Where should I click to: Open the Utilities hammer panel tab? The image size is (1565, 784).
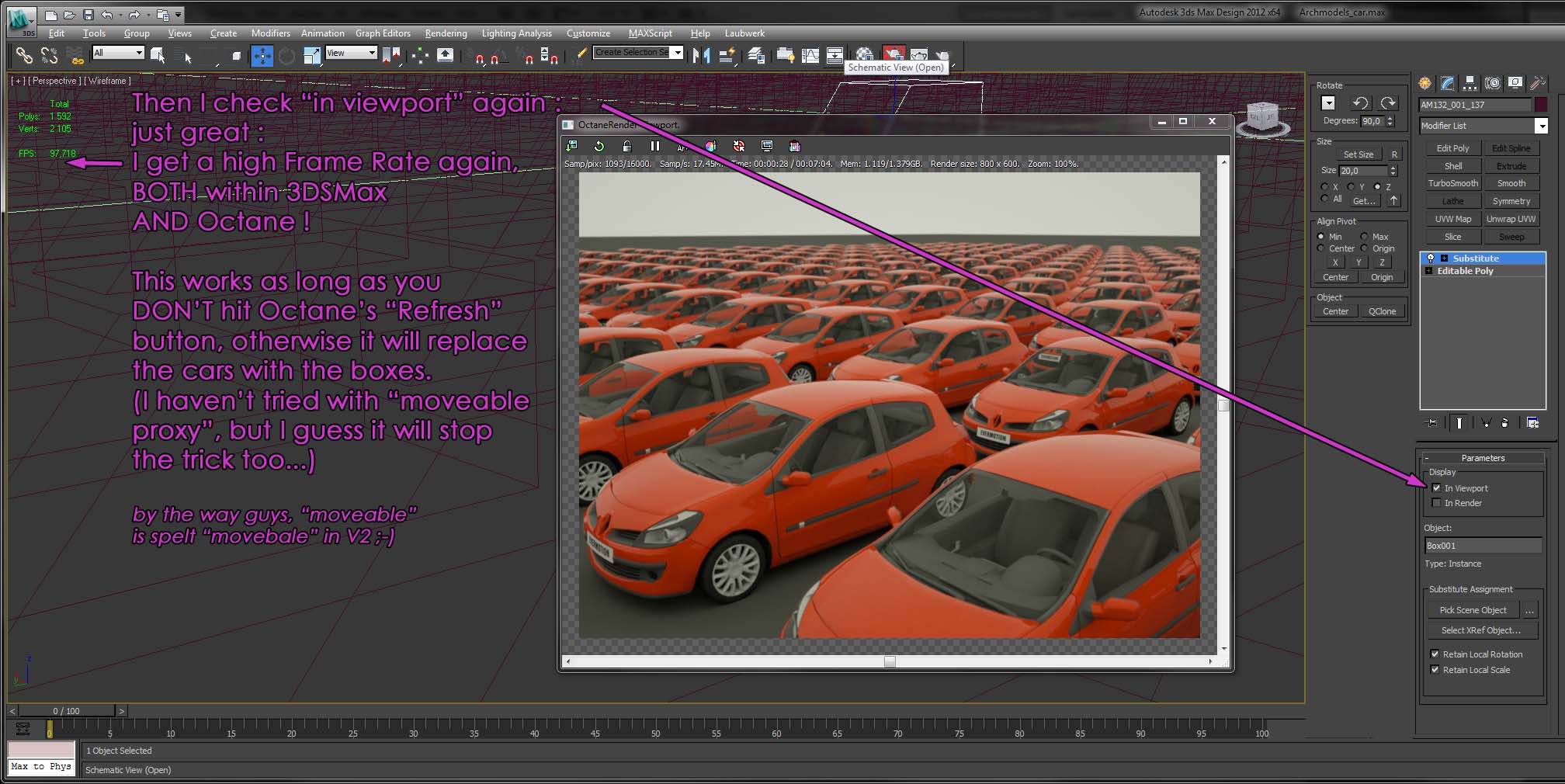click(1537, 83)
